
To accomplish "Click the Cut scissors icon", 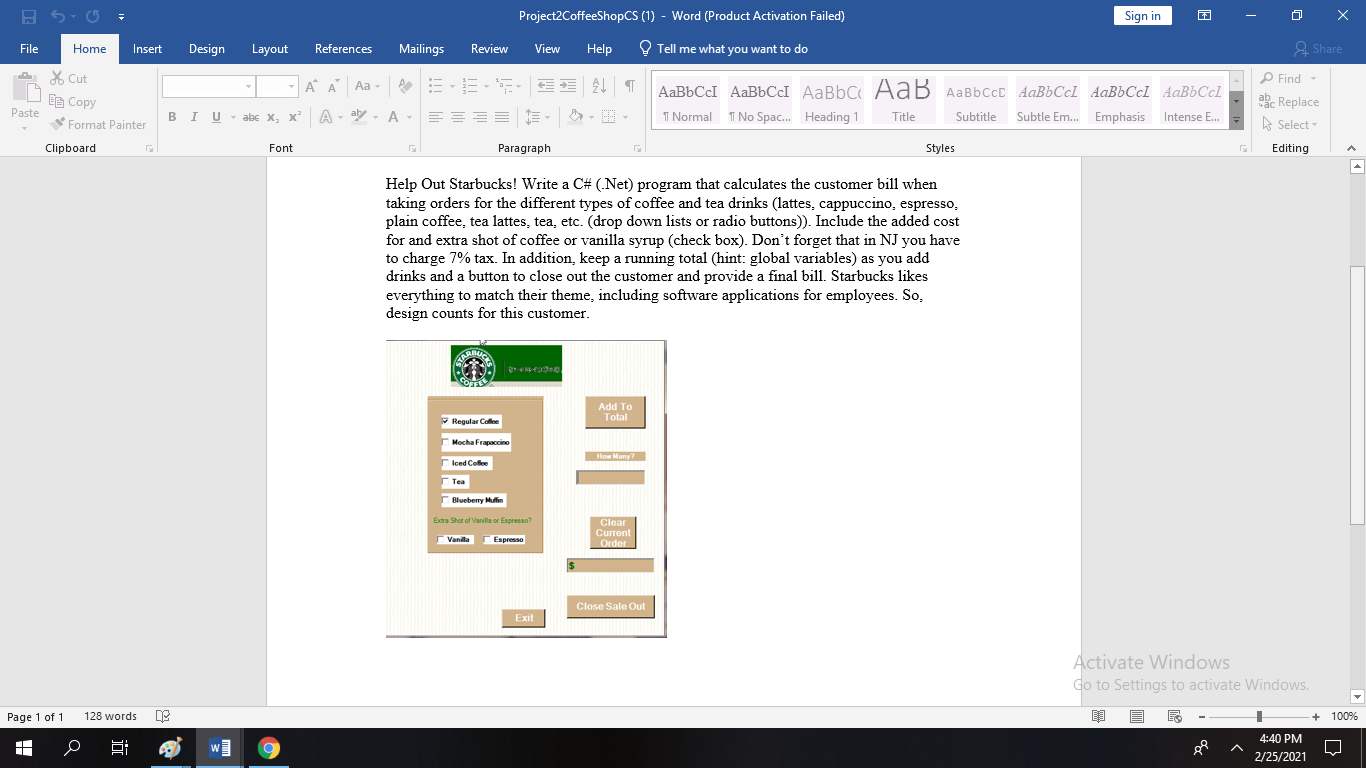I will (x=57, y=78).
